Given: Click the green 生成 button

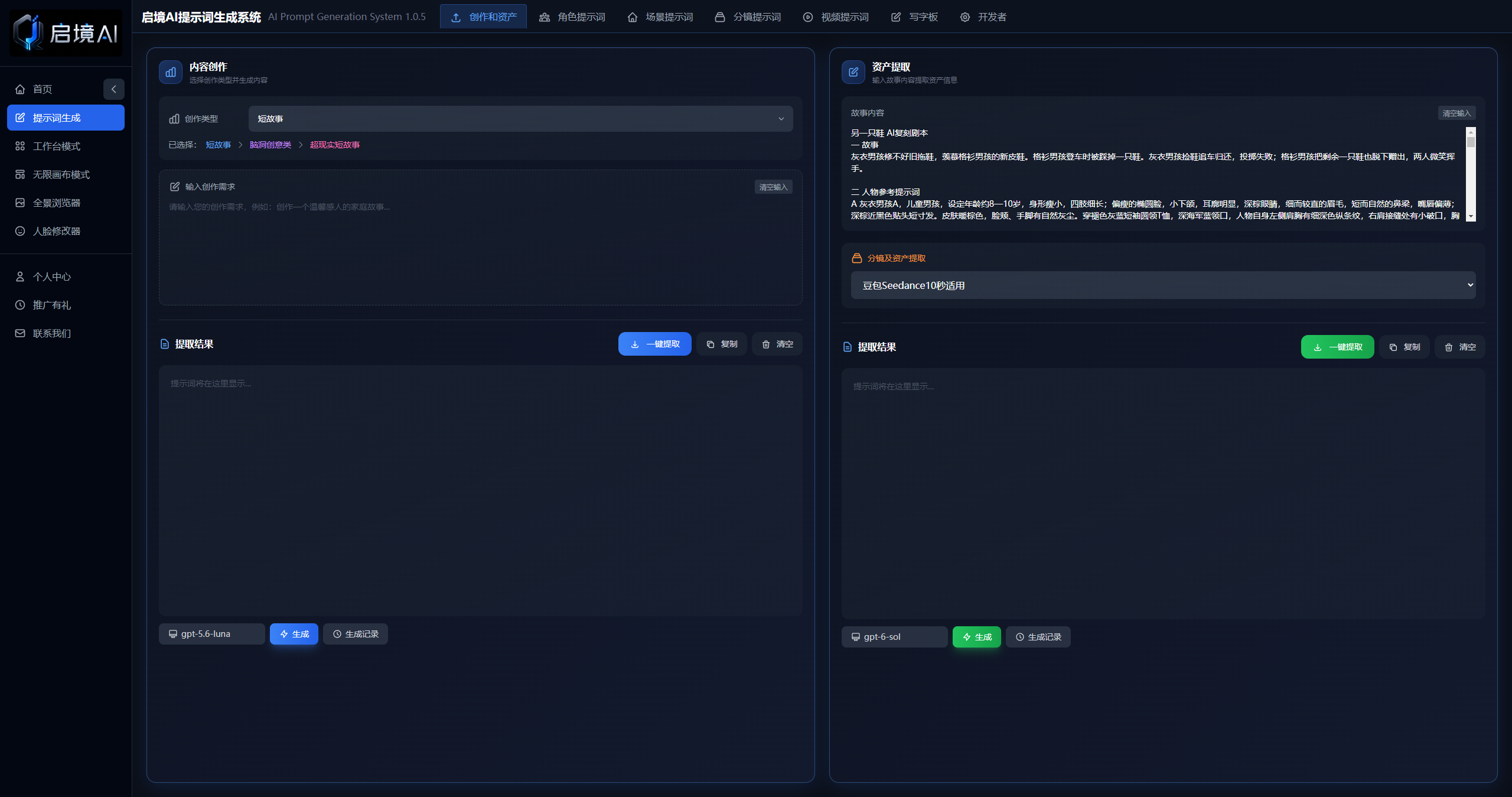Looking at the screenshot, I should [x=977, y=637].
